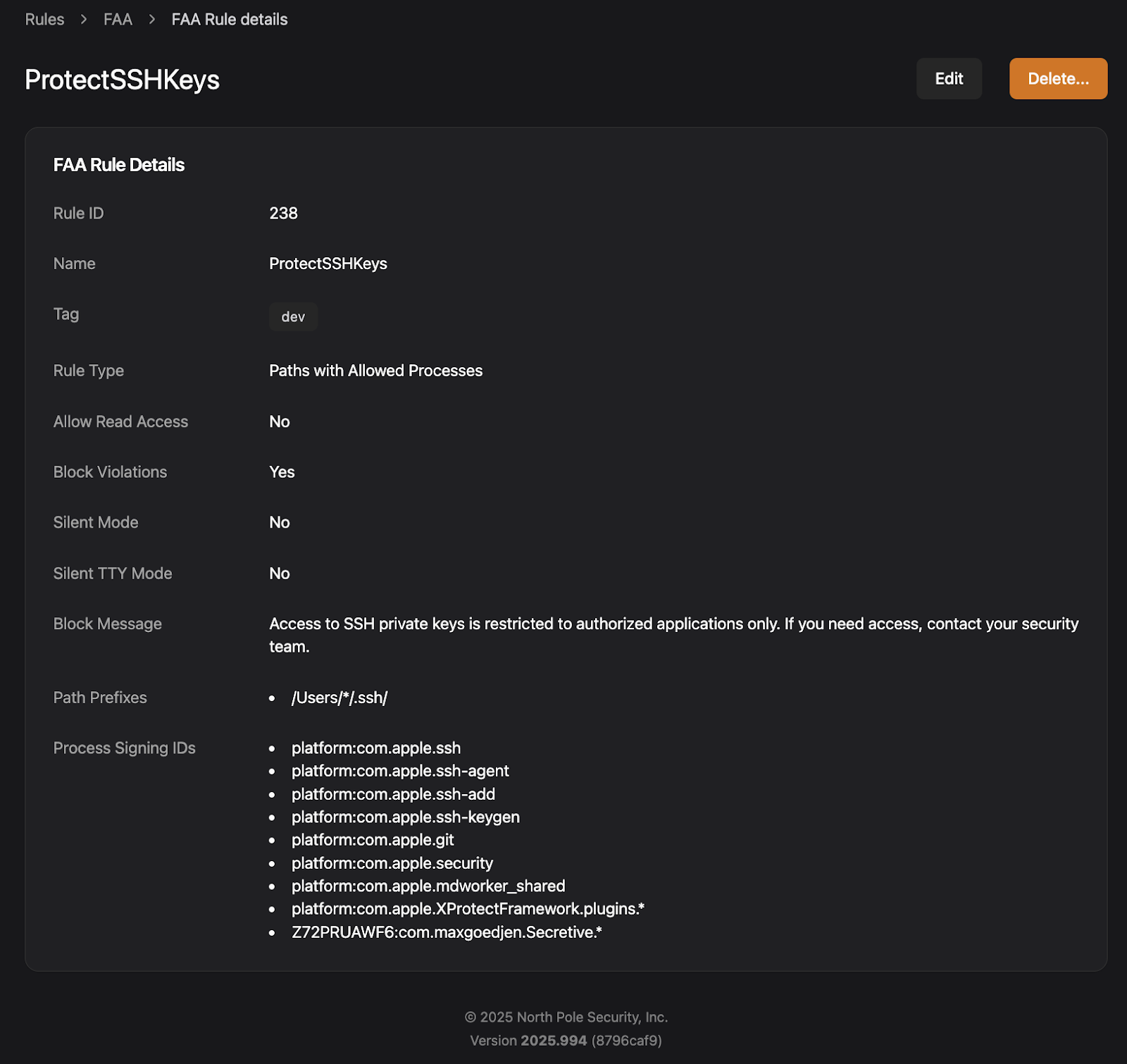Image resolution: width=1127 pixels, height=1064 pixels.
Task: Click the North Pole Security copyright text
Action: point(566,1017)
